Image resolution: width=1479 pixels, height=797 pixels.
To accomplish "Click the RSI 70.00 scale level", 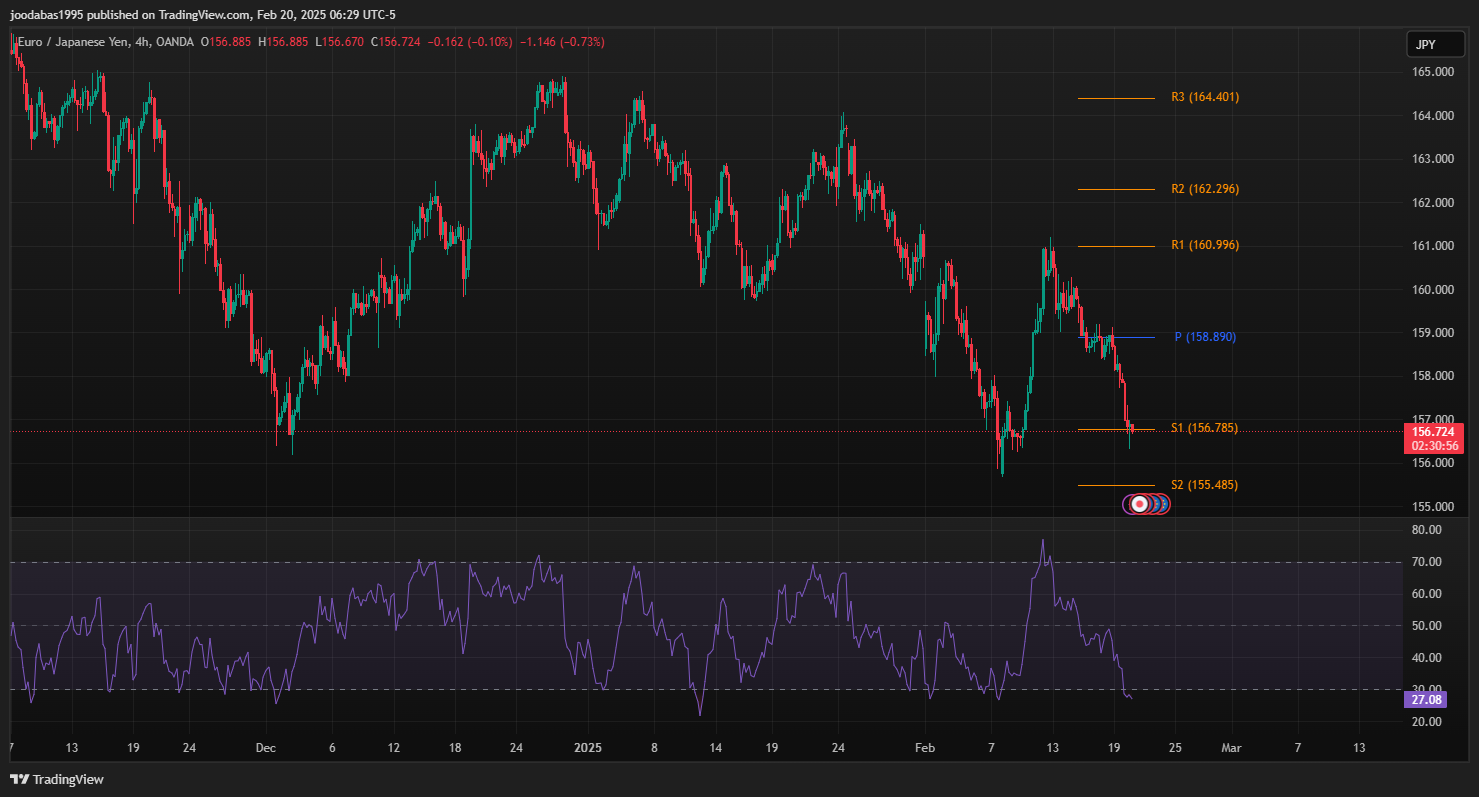I will [x=1427, y=562].
